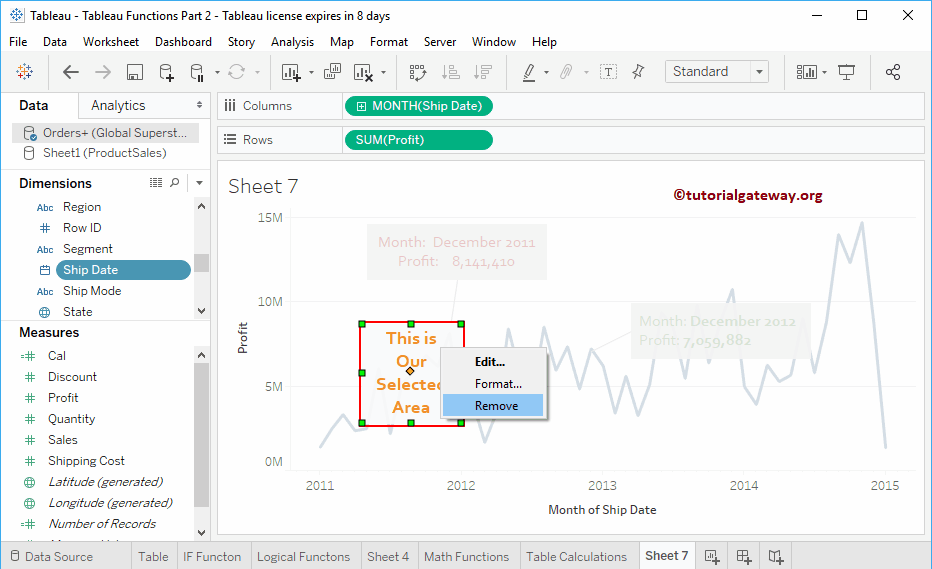Switch to the Math Functions sheet tab

click(x=467, y=557)
